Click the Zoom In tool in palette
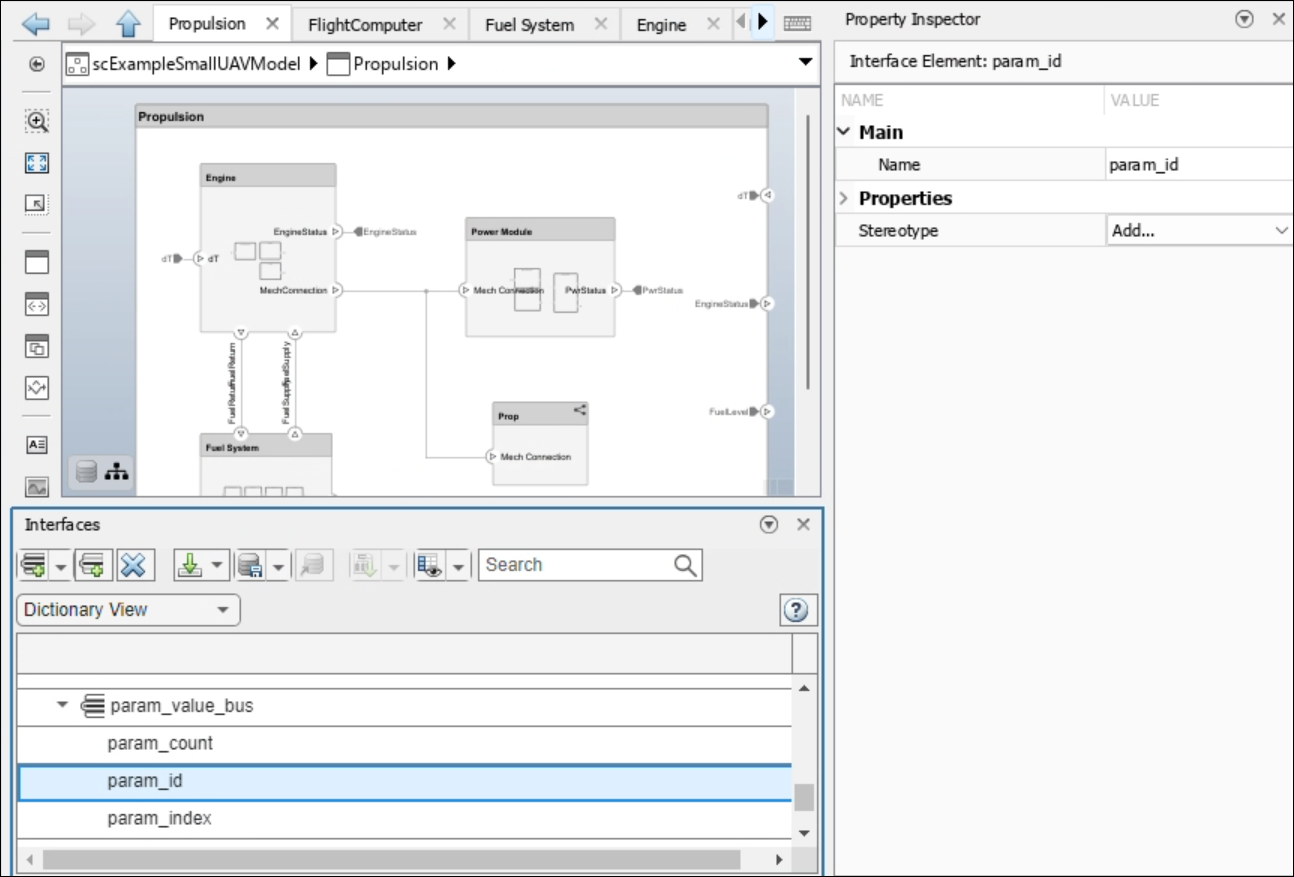This screenshot has width=1294, height=877. (37, 121)
